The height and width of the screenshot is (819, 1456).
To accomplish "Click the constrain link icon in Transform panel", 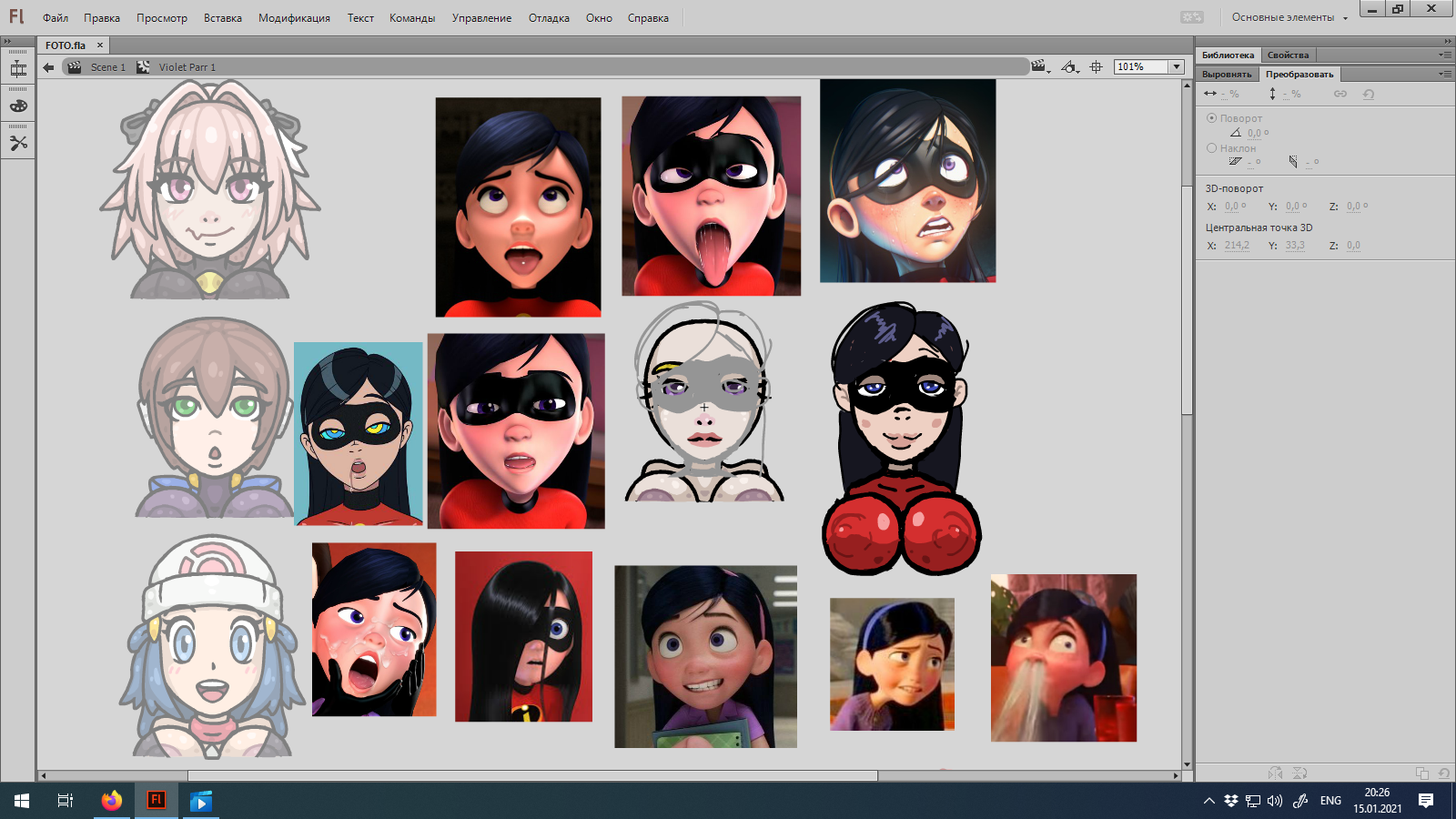I will pyautogui.click(x=1340, y=94).
